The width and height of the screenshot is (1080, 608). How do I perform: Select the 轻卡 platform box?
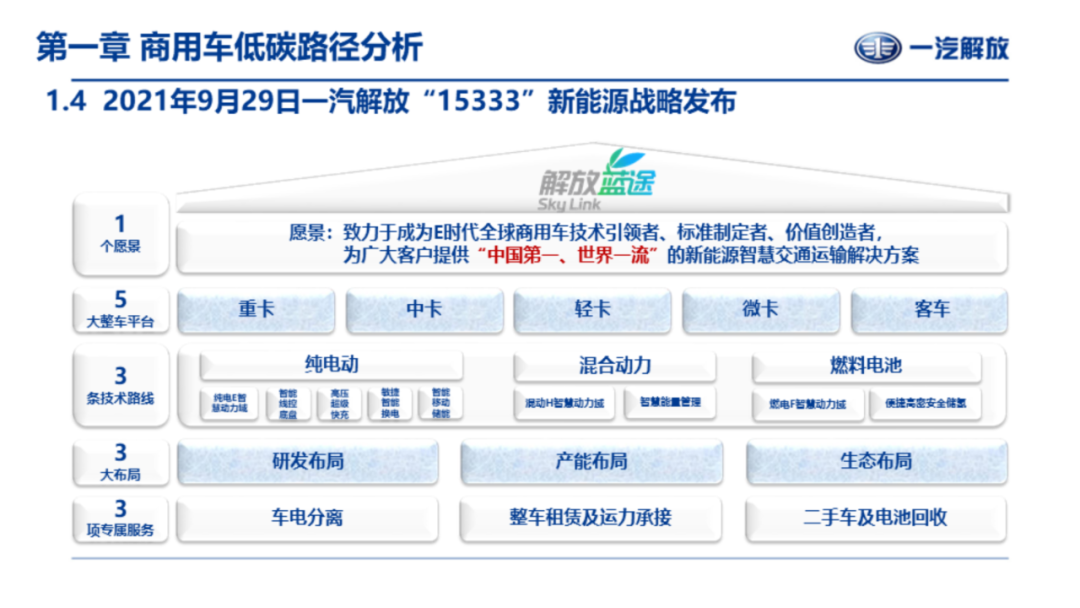[592, 311]
